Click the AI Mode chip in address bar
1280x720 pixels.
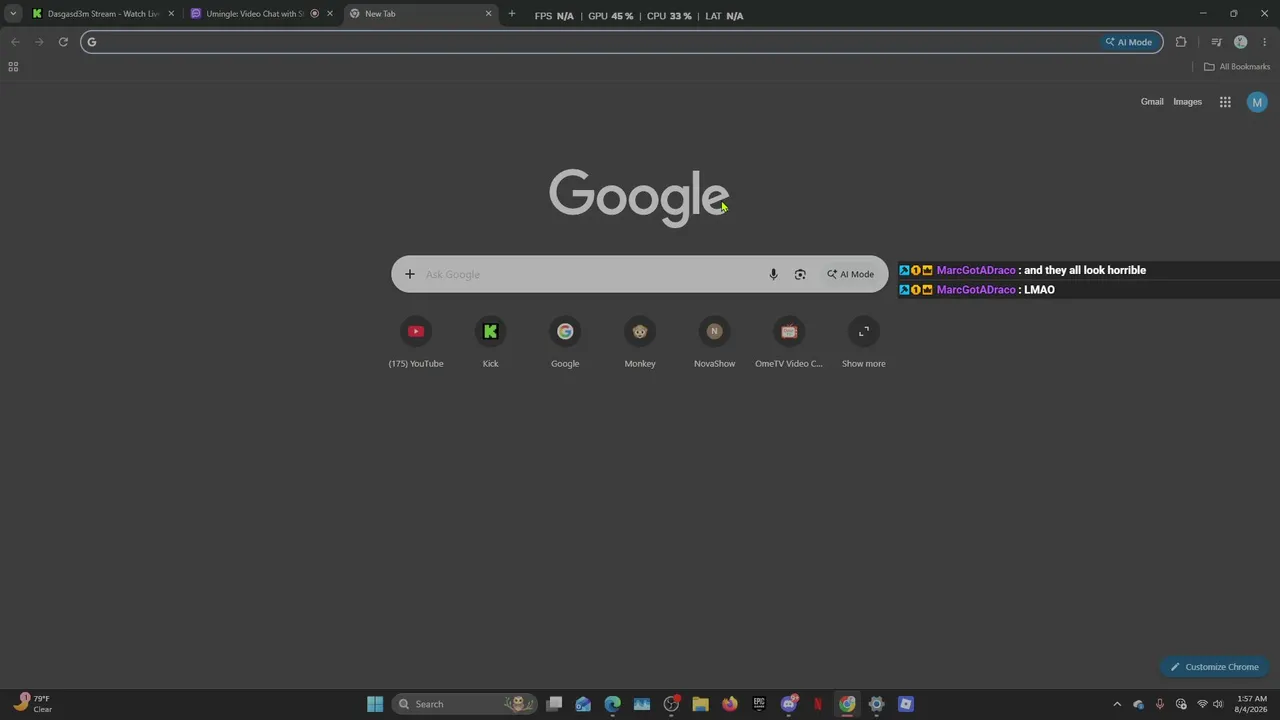click(1129, 42)
